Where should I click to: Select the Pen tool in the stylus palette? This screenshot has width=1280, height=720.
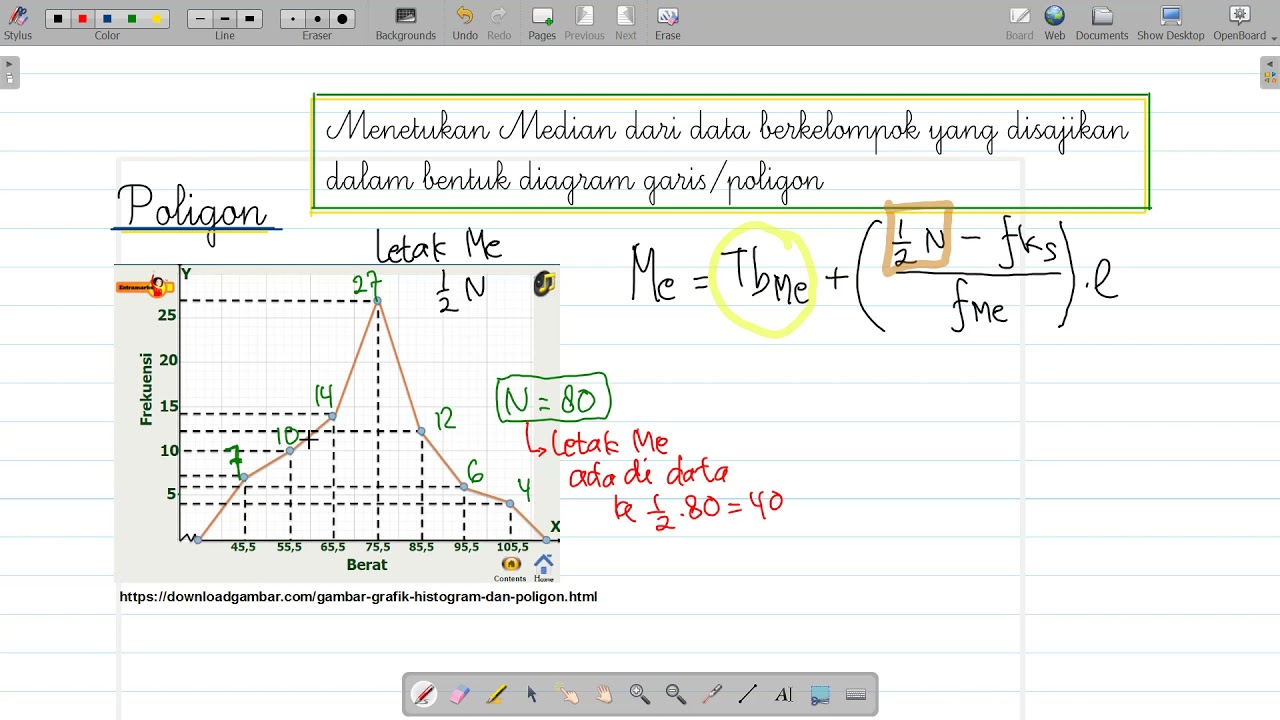[424, 694]
